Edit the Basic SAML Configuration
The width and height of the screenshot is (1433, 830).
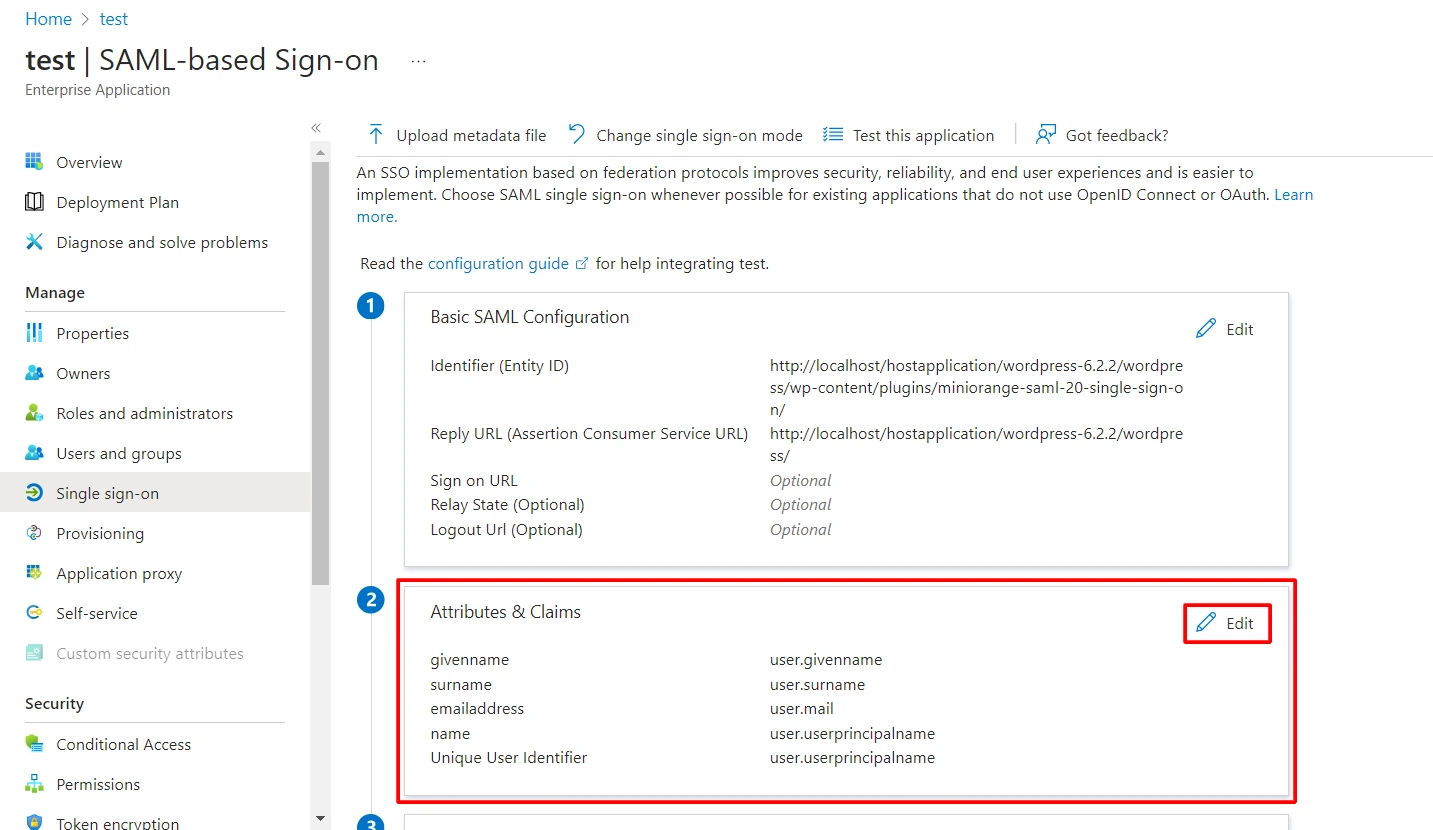[x=1225, y=329]
